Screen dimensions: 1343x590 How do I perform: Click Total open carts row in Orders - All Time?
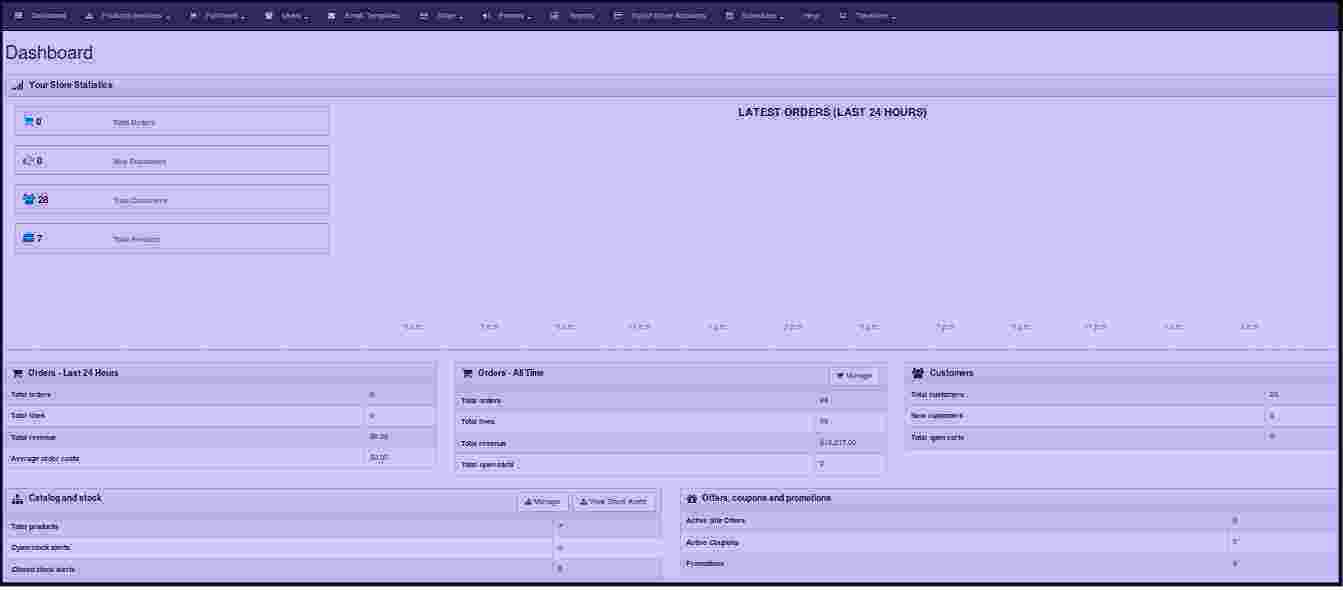point(670,464)
